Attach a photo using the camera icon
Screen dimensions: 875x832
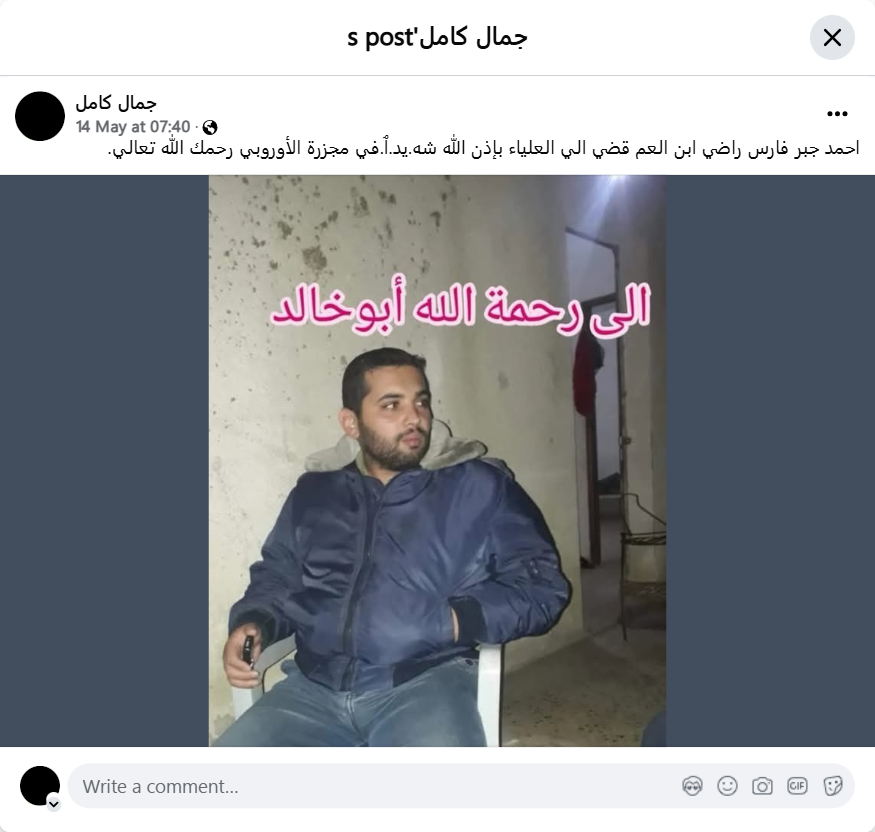pos(762,786)
